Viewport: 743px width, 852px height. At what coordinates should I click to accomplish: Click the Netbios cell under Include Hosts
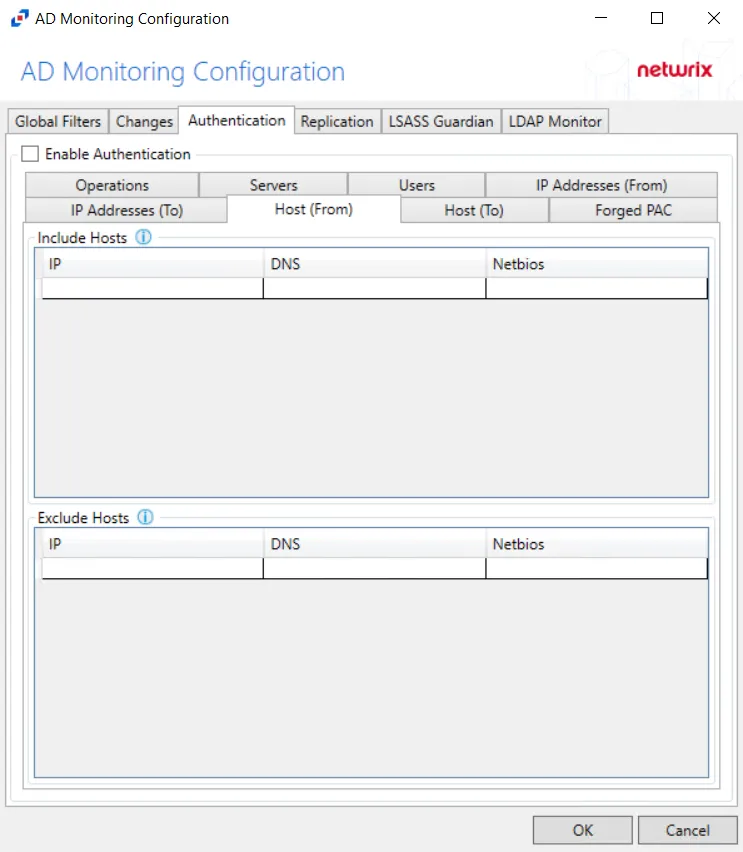point(597,288)
